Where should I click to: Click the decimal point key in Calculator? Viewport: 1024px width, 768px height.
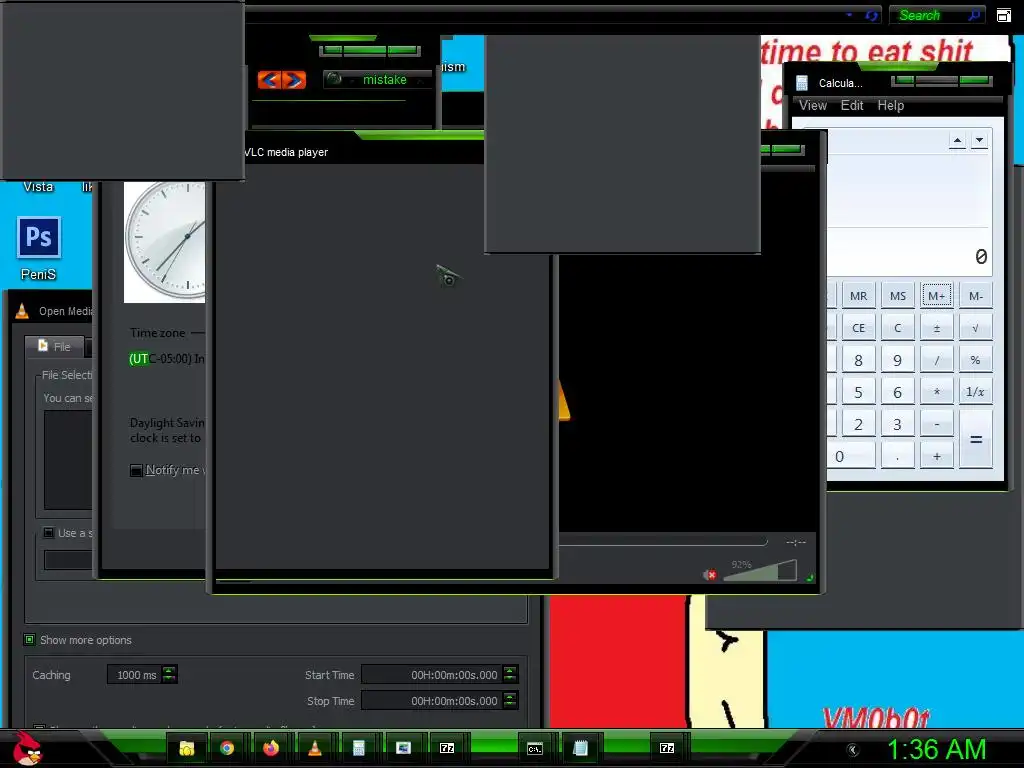coord(898,456)
